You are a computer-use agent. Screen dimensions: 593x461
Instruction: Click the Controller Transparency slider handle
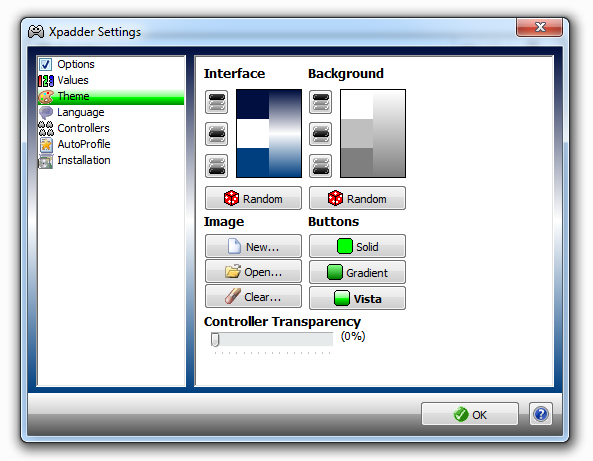[215, 339]
